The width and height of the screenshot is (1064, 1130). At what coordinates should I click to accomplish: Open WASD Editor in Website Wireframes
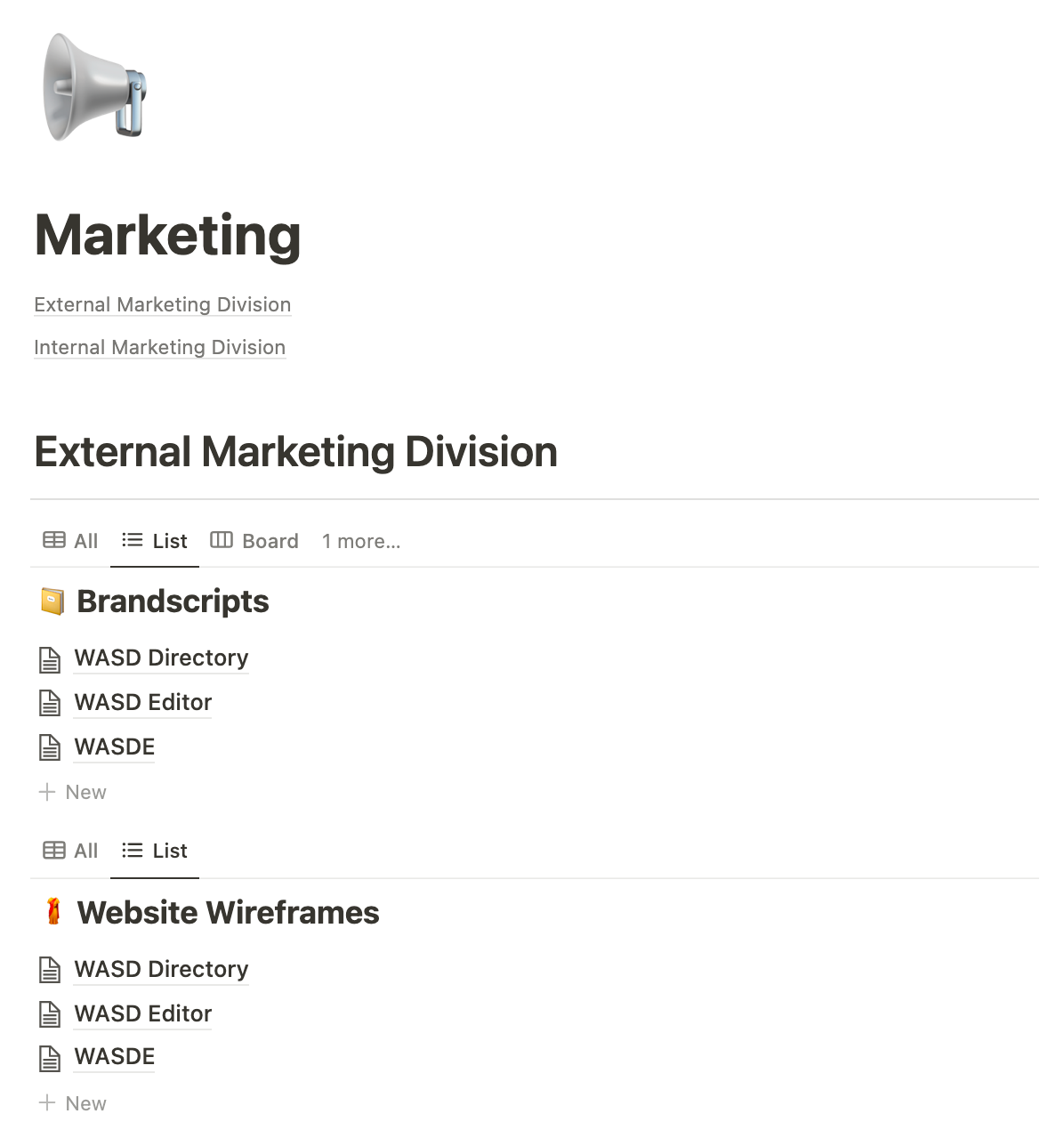(x=141, y=1013)
